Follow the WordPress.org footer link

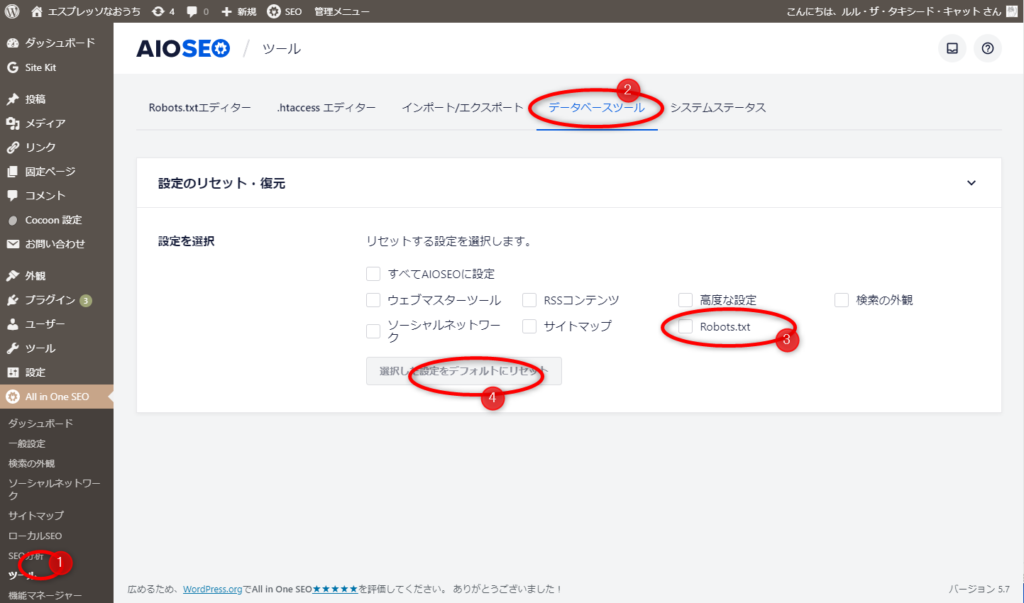tap(212, 589)
